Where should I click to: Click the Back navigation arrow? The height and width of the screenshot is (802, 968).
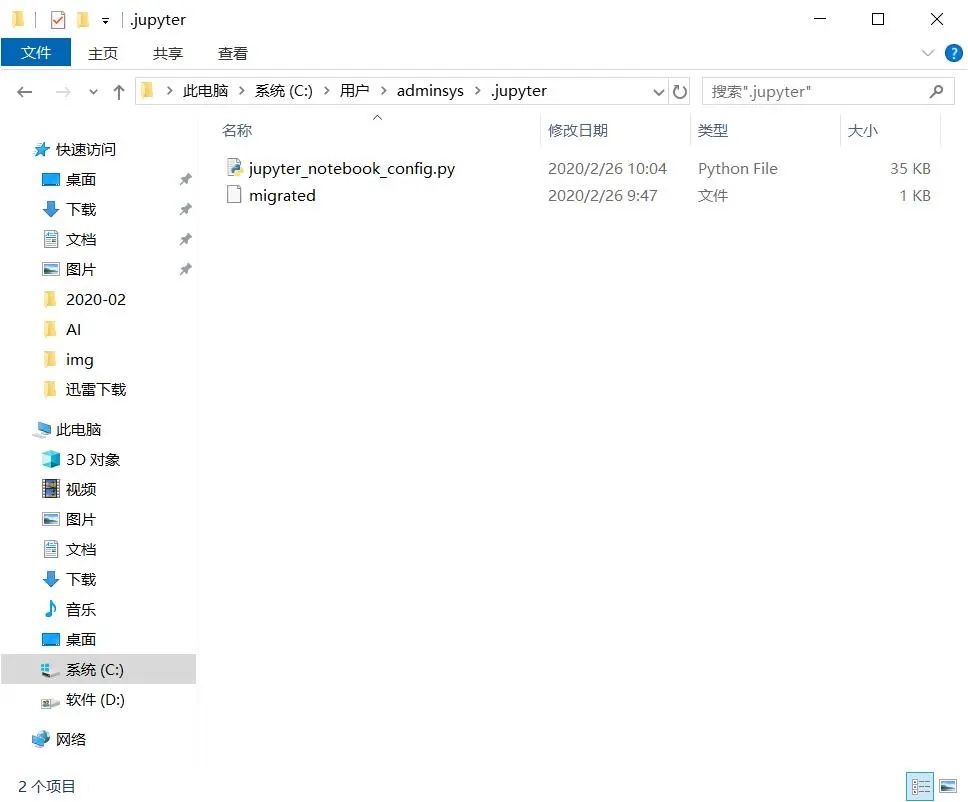pos(25,91)
